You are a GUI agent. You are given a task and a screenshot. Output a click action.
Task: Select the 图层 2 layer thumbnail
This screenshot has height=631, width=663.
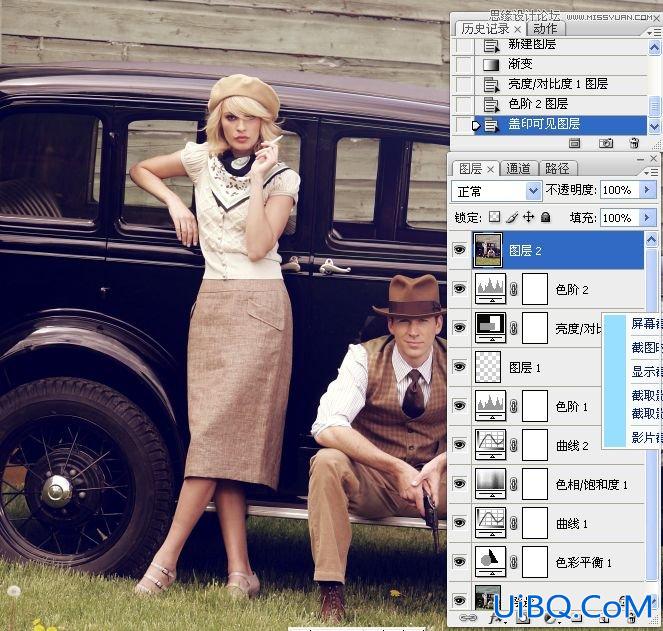pyautogui.click(x=488, y=250)
